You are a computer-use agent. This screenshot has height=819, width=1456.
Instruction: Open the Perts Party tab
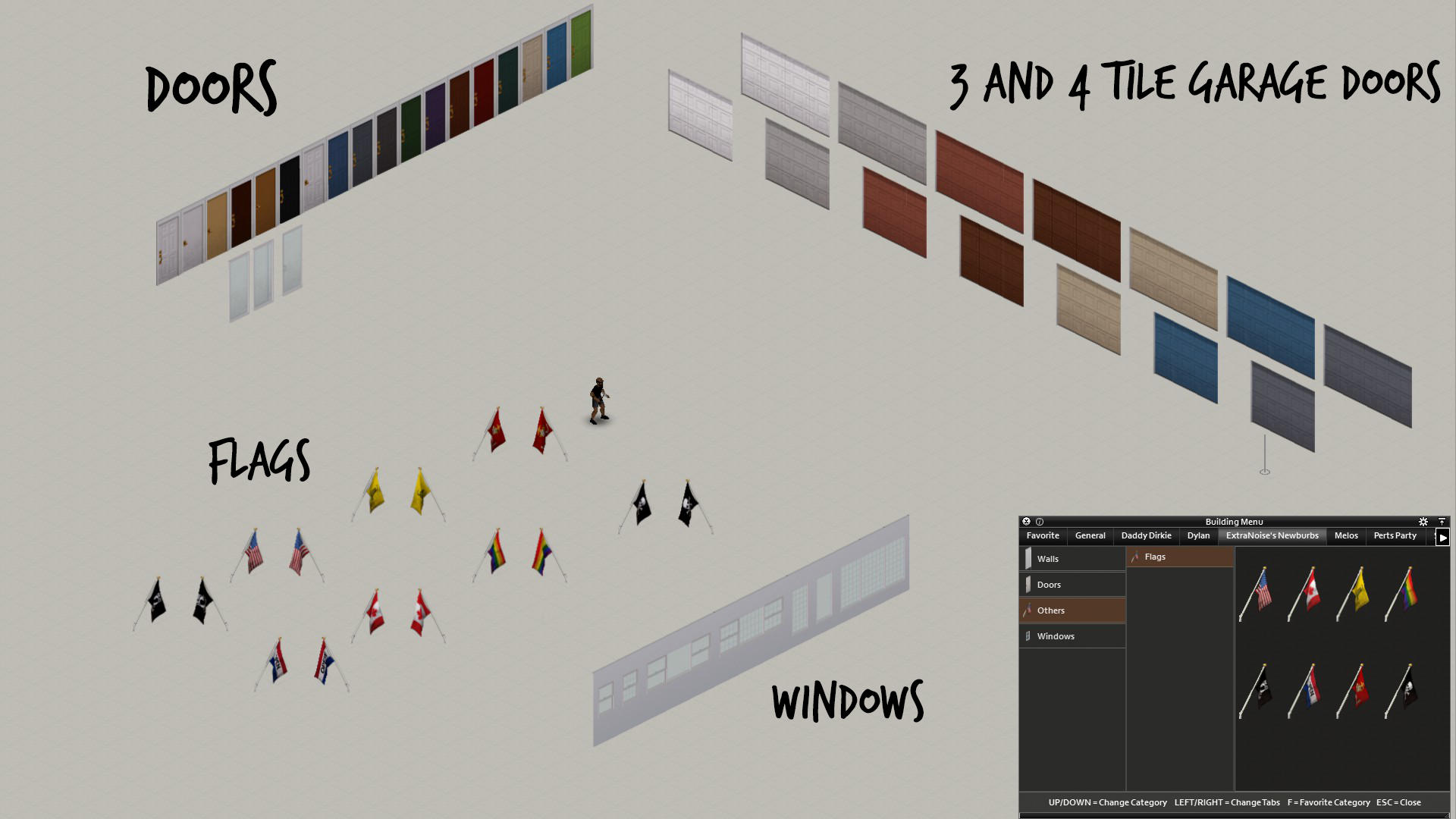pyautogui.click(x=1395, y=536)
